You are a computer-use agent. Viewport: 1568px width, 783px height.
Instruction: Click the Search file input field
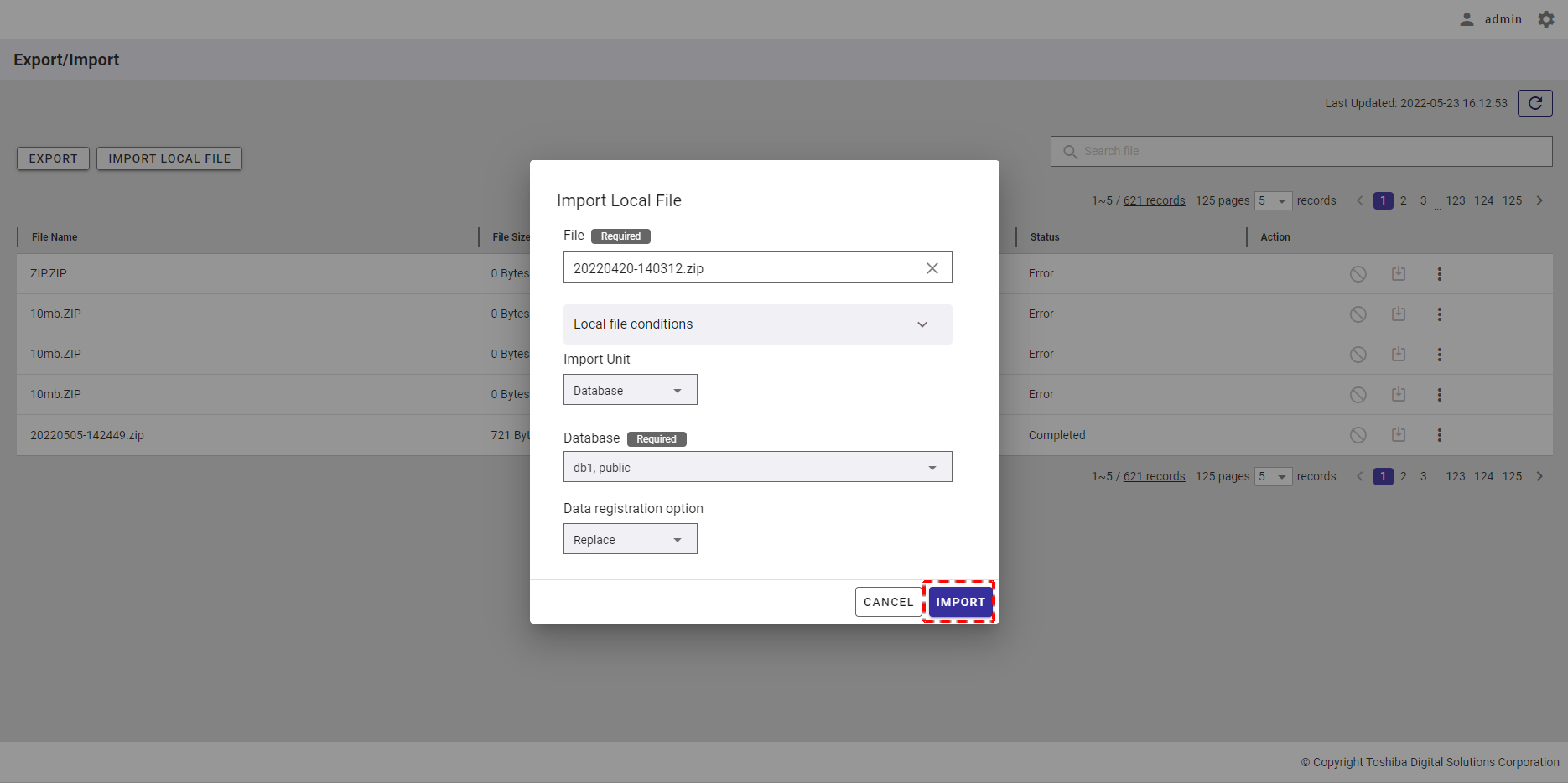[1308, 151]
